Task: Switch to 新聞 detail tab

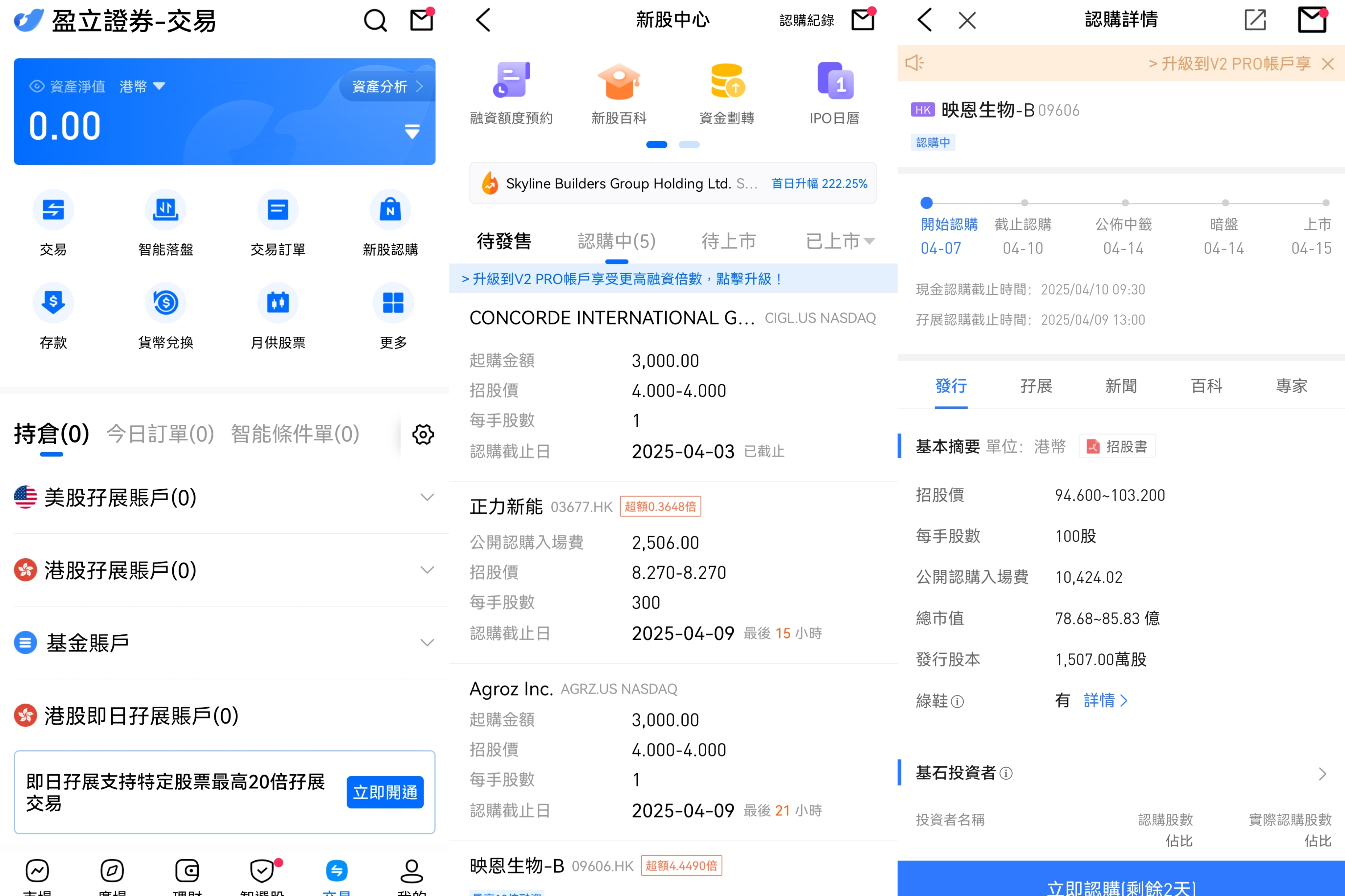Action: click(1121, 386)
